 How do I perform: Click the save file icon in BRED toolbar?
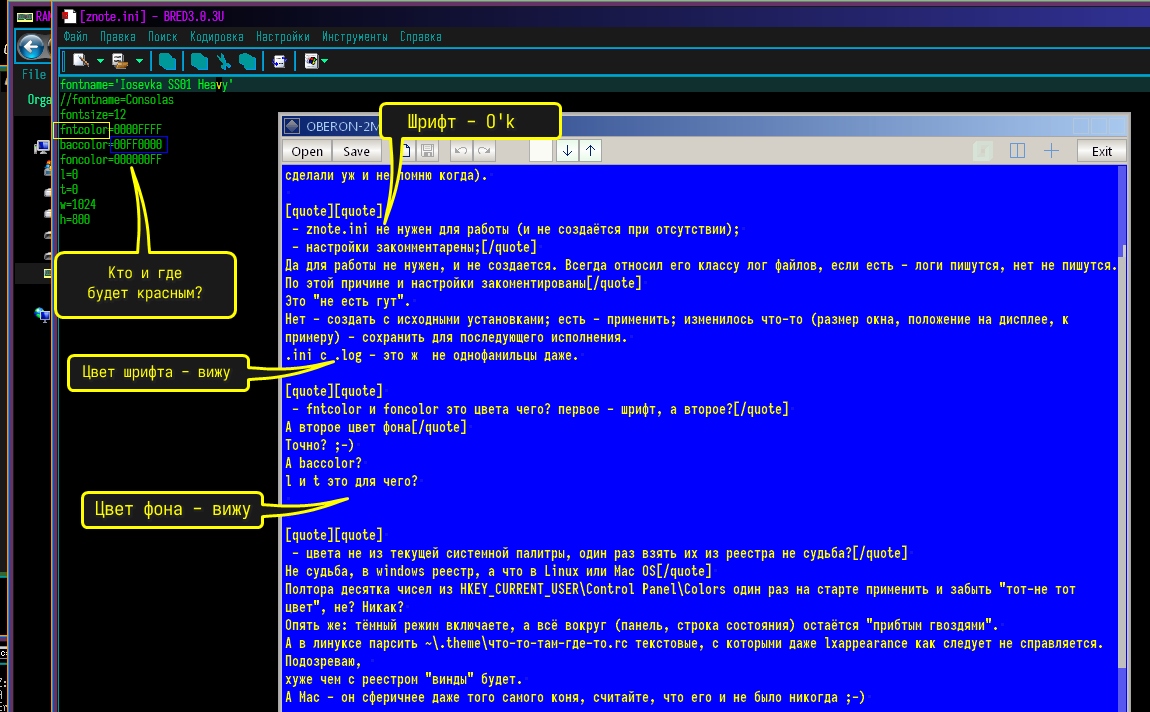(x=120, y=61)
